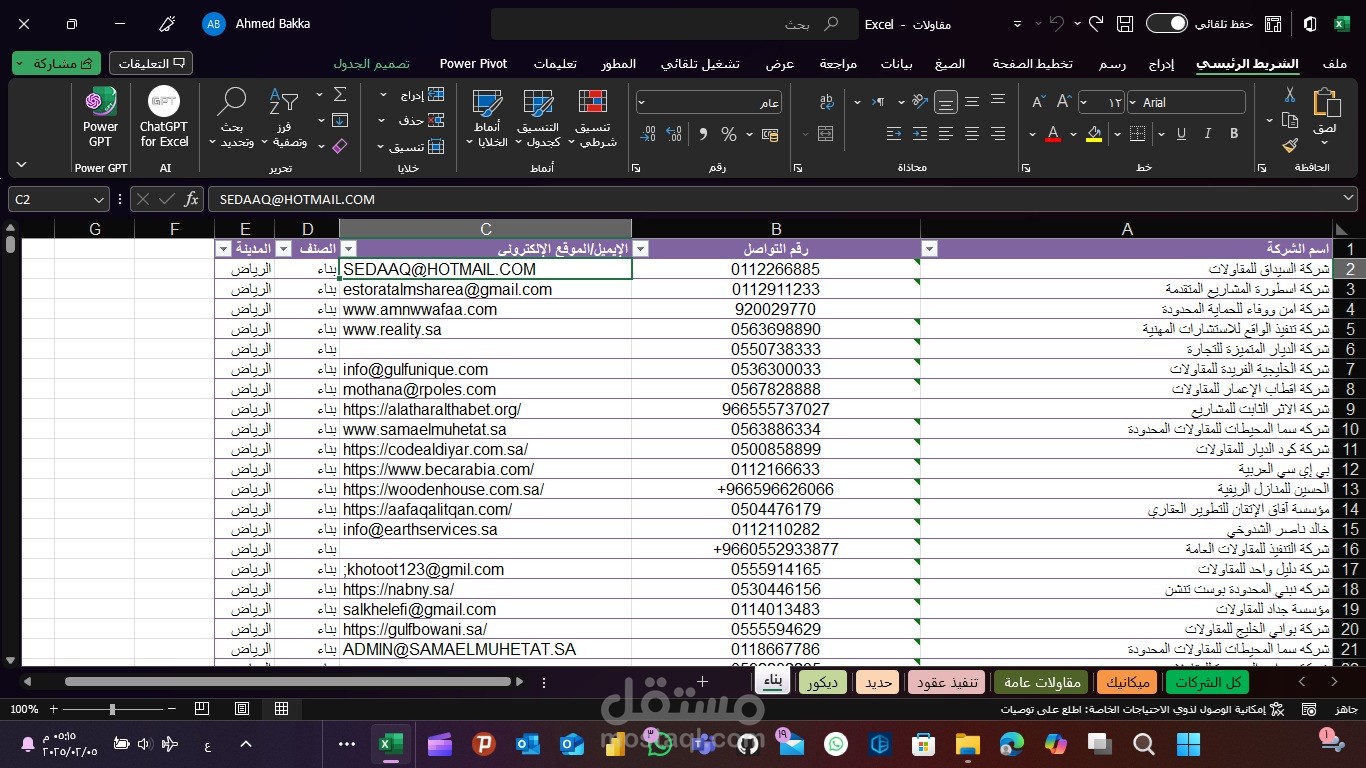Open the ChatGPT for Excel add-in

pyautogui.click(x=164, y=118)
